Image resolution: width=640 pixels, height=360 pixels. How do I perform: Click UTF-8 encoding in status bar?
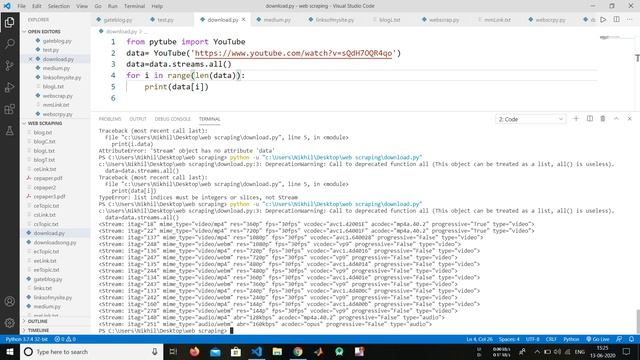pos(533,339)
